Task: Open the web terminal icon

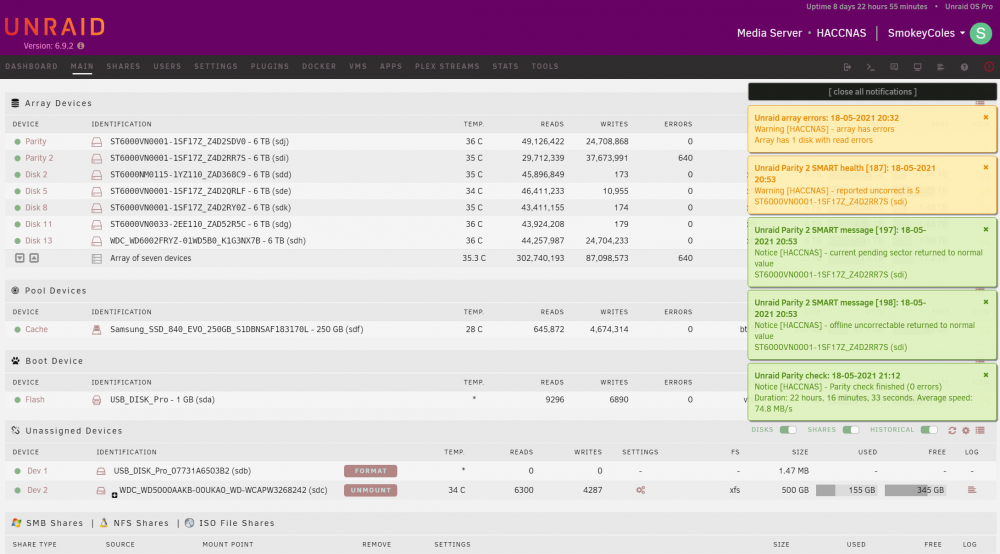Action: (x=871, y=67)
